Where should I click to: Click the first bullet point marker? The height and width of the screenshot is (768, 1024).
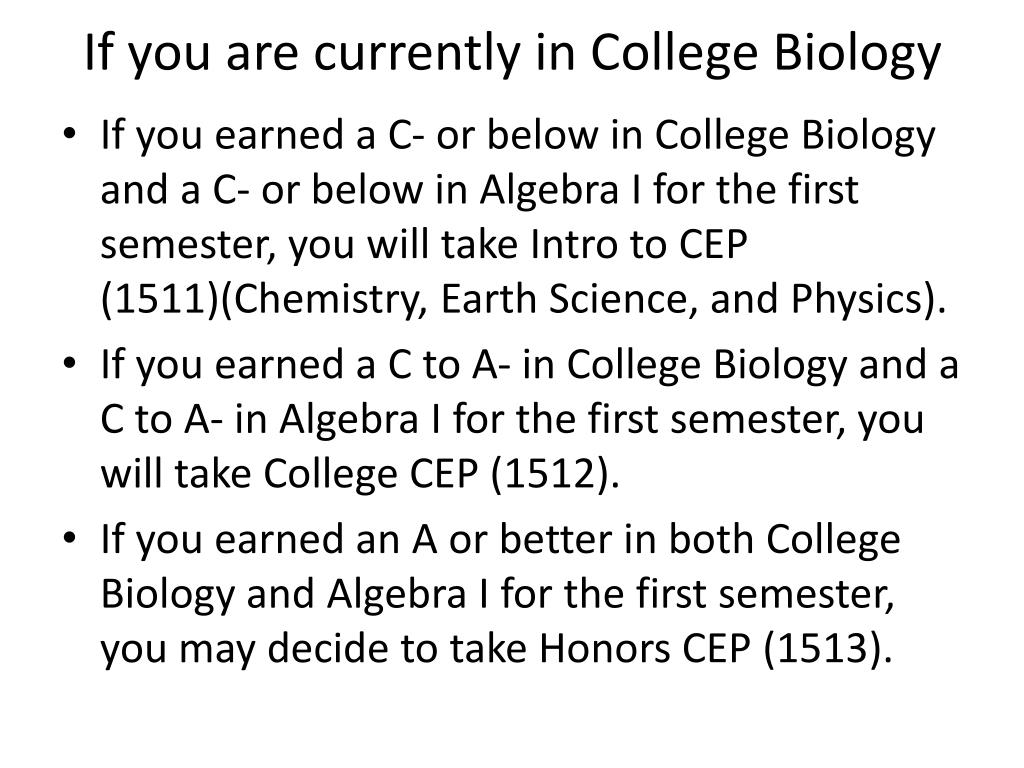(70, 133)
